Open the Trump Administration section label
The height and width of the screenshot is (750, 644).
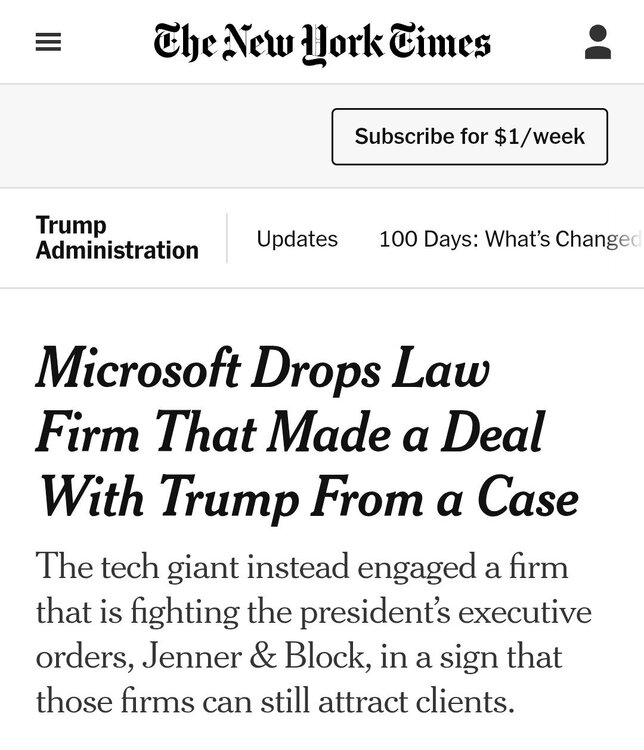tap(116, 238)
